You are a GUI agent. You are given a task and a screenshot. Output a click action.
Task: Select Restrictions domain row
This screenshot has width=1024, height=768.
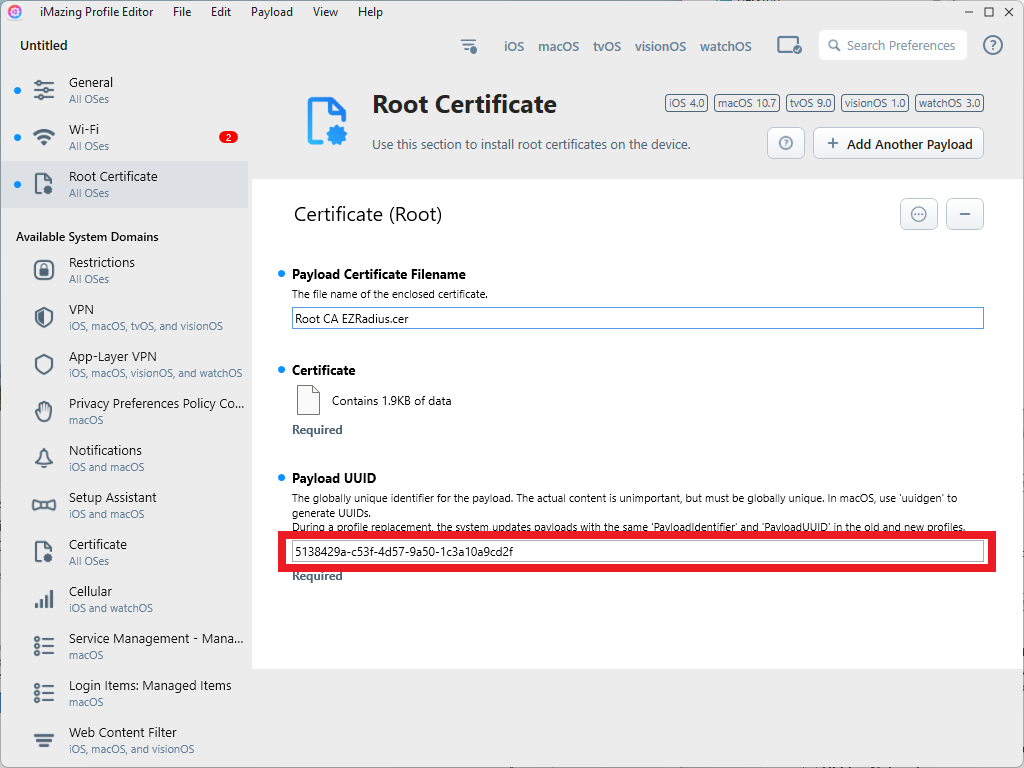124,270
